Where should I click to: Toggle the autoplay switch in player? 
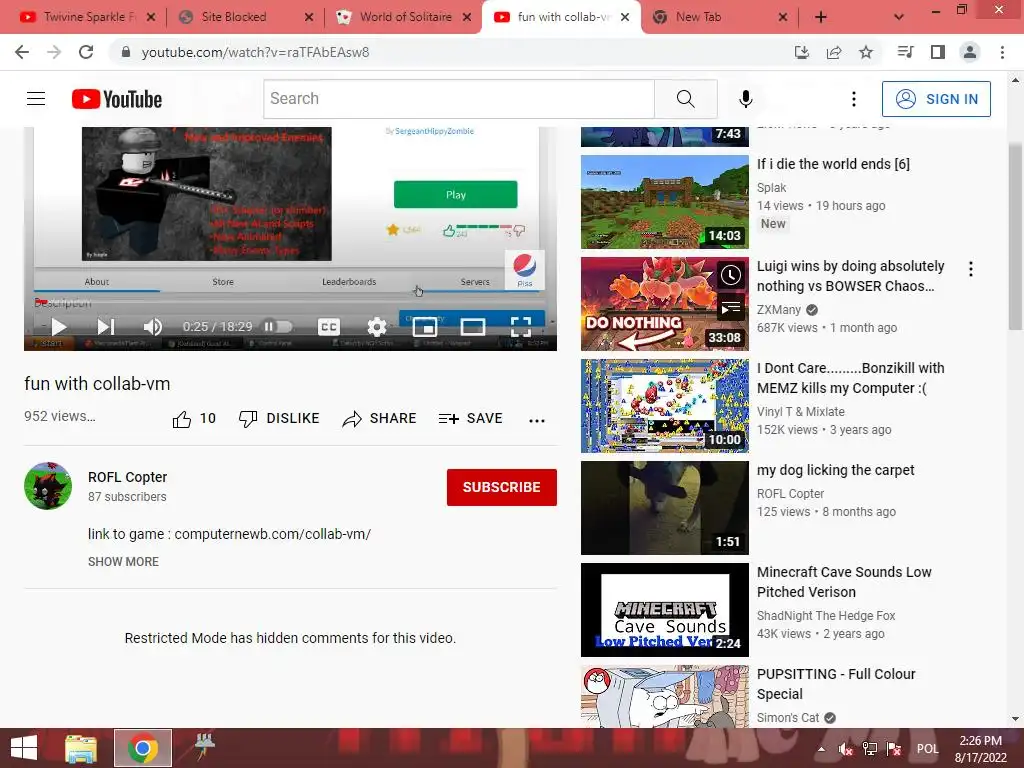[277, 327]
